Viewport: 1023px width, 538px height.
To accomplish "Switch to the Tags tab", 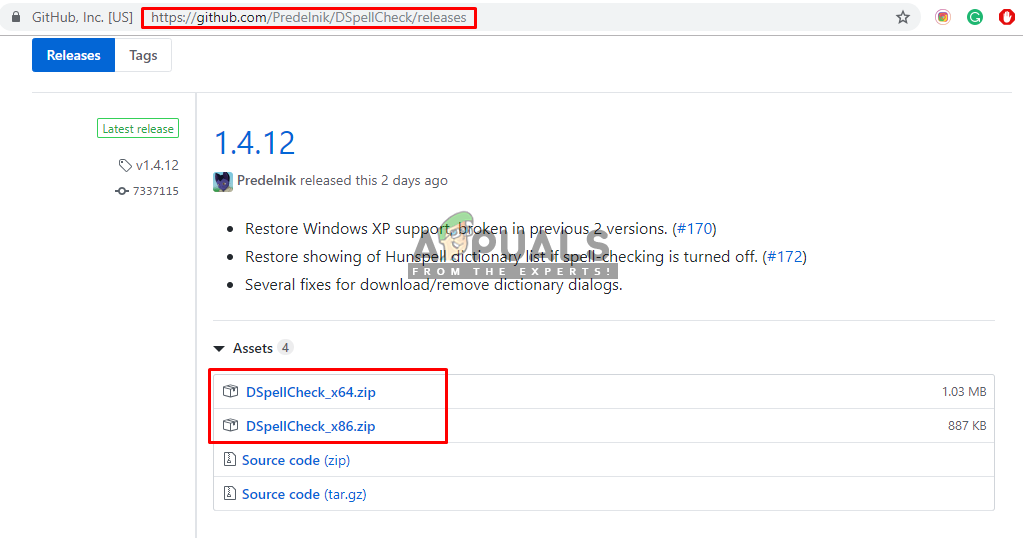I will [144, 55].
